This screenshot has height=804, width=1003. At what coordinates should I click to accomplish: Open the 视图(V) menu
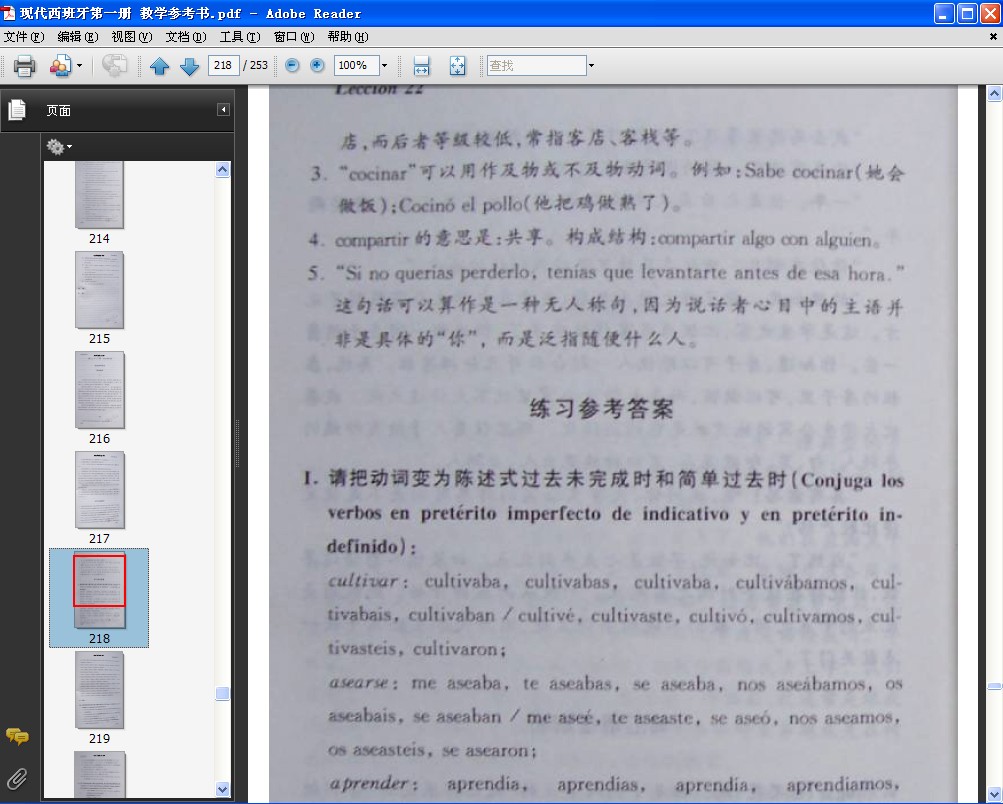[132, 36]
